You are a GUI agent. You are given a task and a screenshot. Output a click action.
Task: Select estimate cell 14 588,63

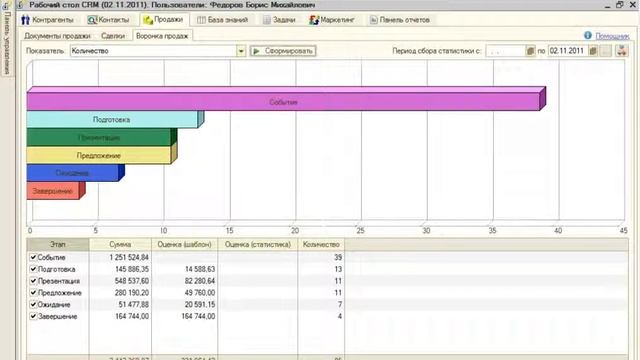pyautogui.click(x=184, y=269)
